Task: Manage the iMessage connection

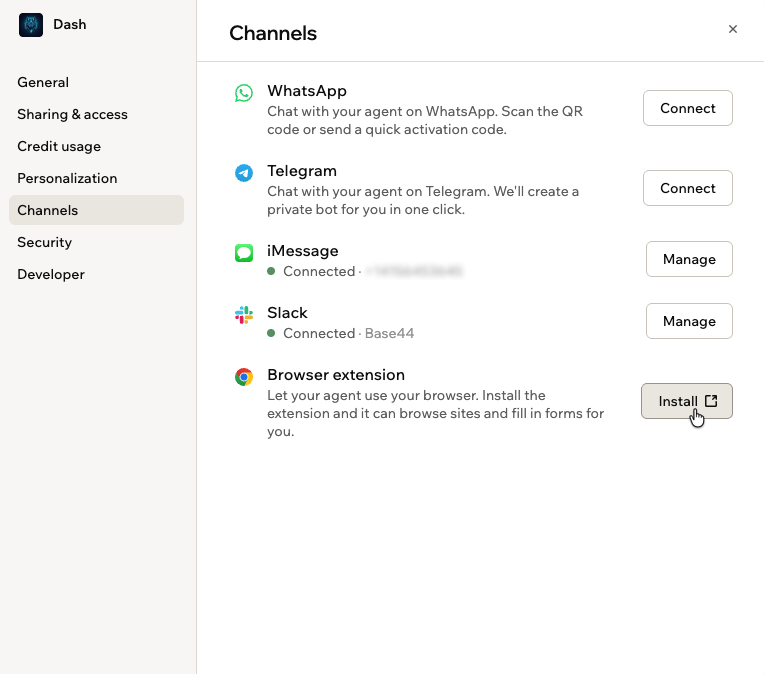Action: 689,259
